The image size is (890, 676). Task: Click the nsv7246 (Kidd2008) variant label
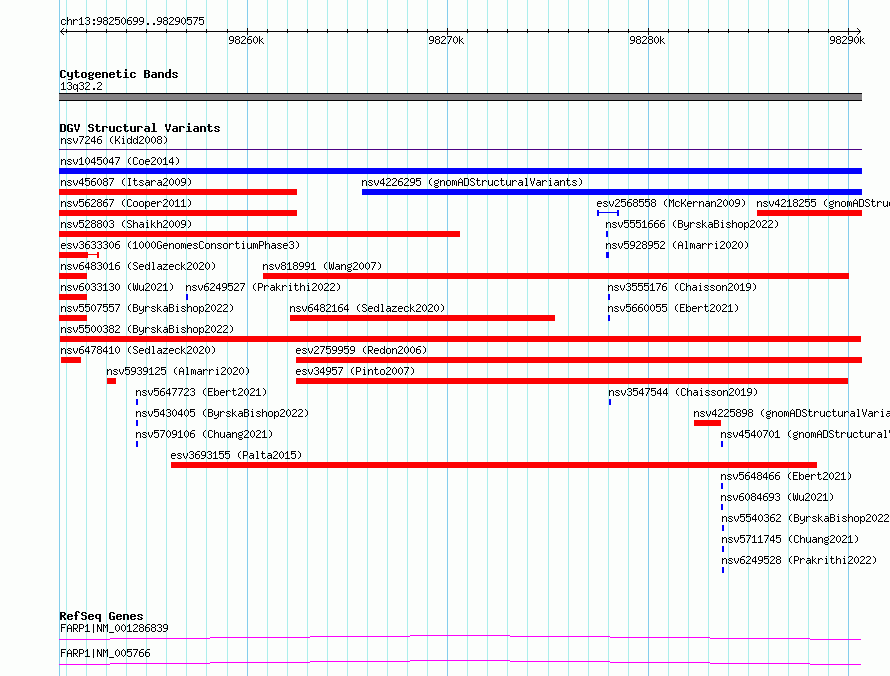click(114, 140)
